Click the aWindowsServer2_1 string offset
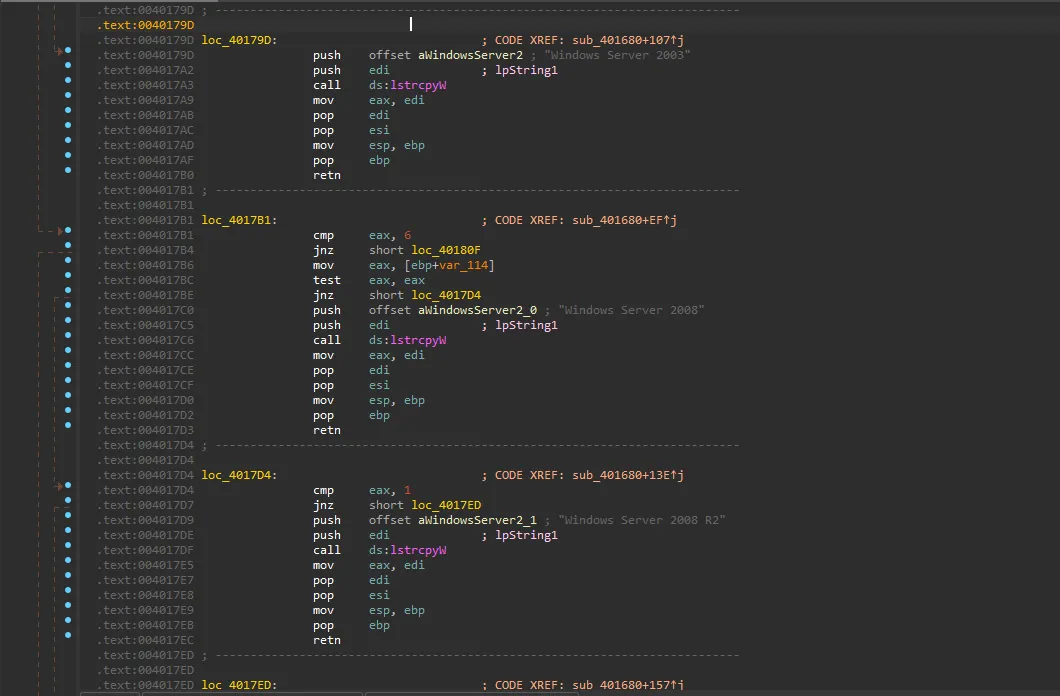 tap(478, 520)
